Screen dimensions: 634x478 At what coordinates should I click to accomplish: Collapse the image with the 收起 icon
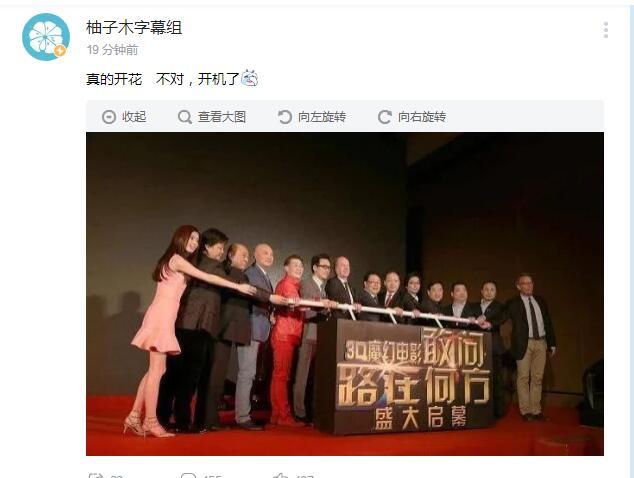tap(109, 117)
